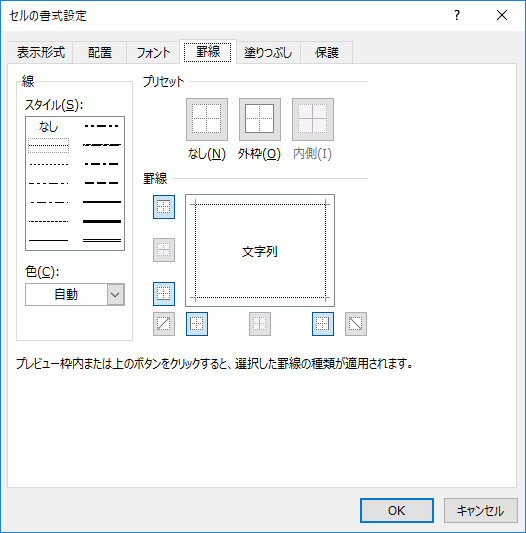Go to the 保護 tab
The height and width of the screenshot is (533, 526).
(x=326, y=53)
